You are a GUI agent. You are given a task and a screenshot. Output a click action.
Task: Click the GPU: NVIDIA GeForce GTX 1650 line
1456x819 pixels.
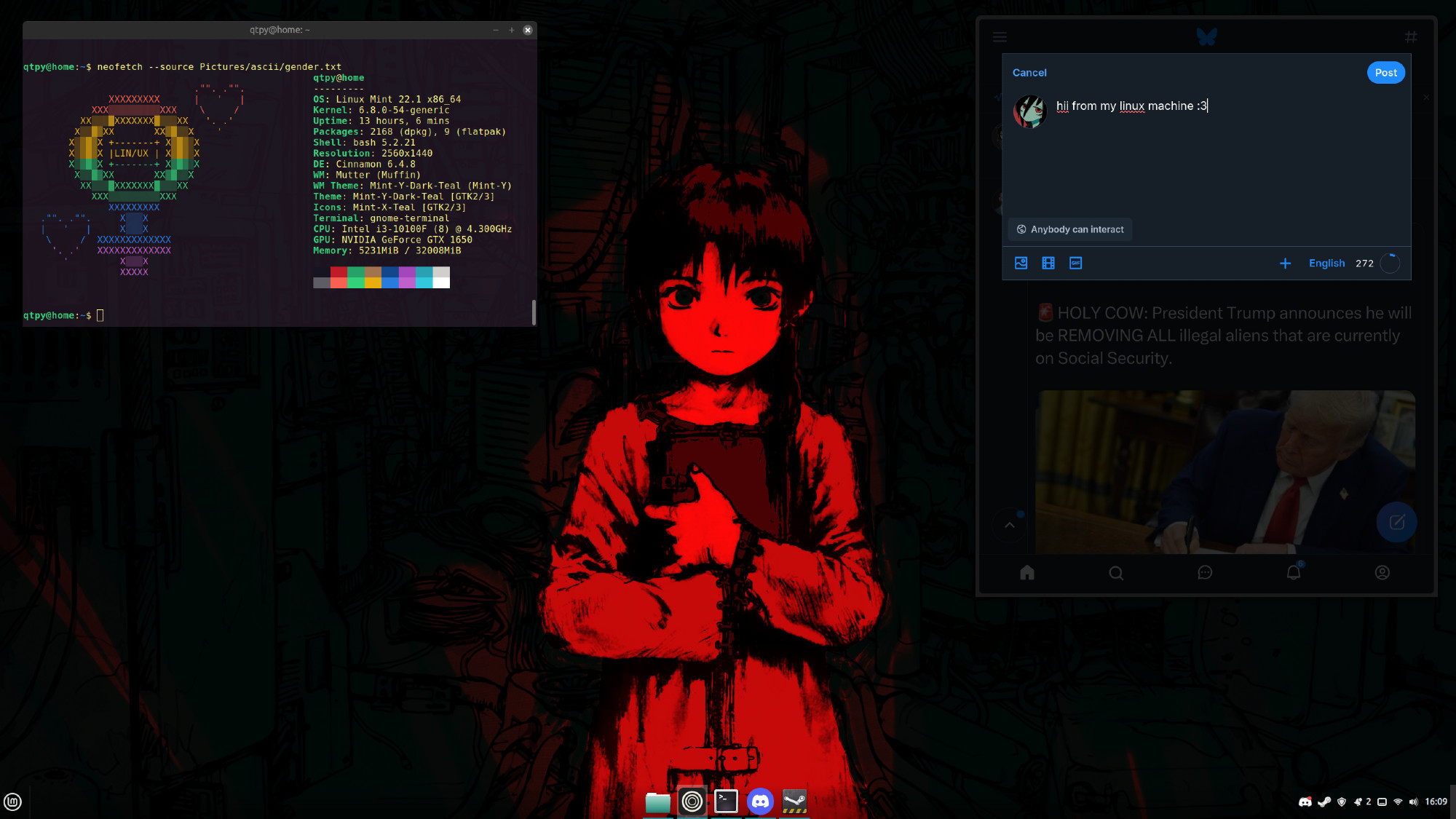[392, 240]
